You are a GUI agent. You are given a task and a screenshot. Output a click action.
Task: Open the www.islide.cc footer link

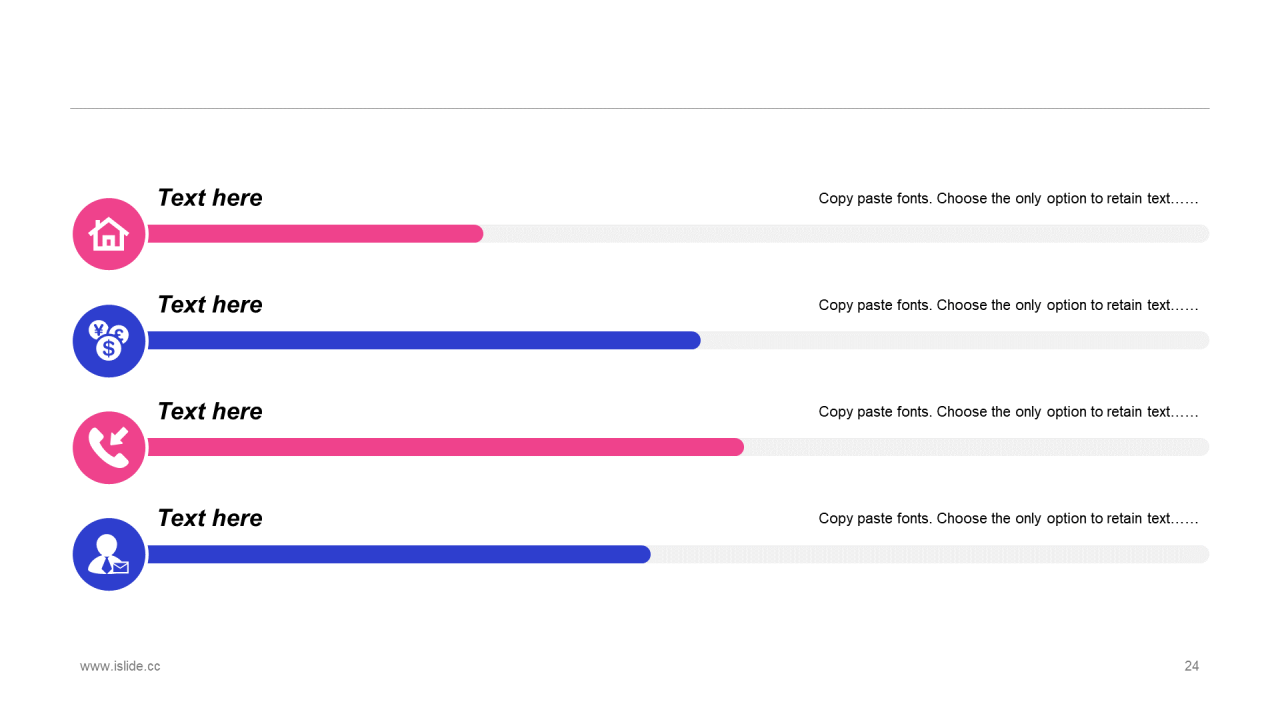120,666
